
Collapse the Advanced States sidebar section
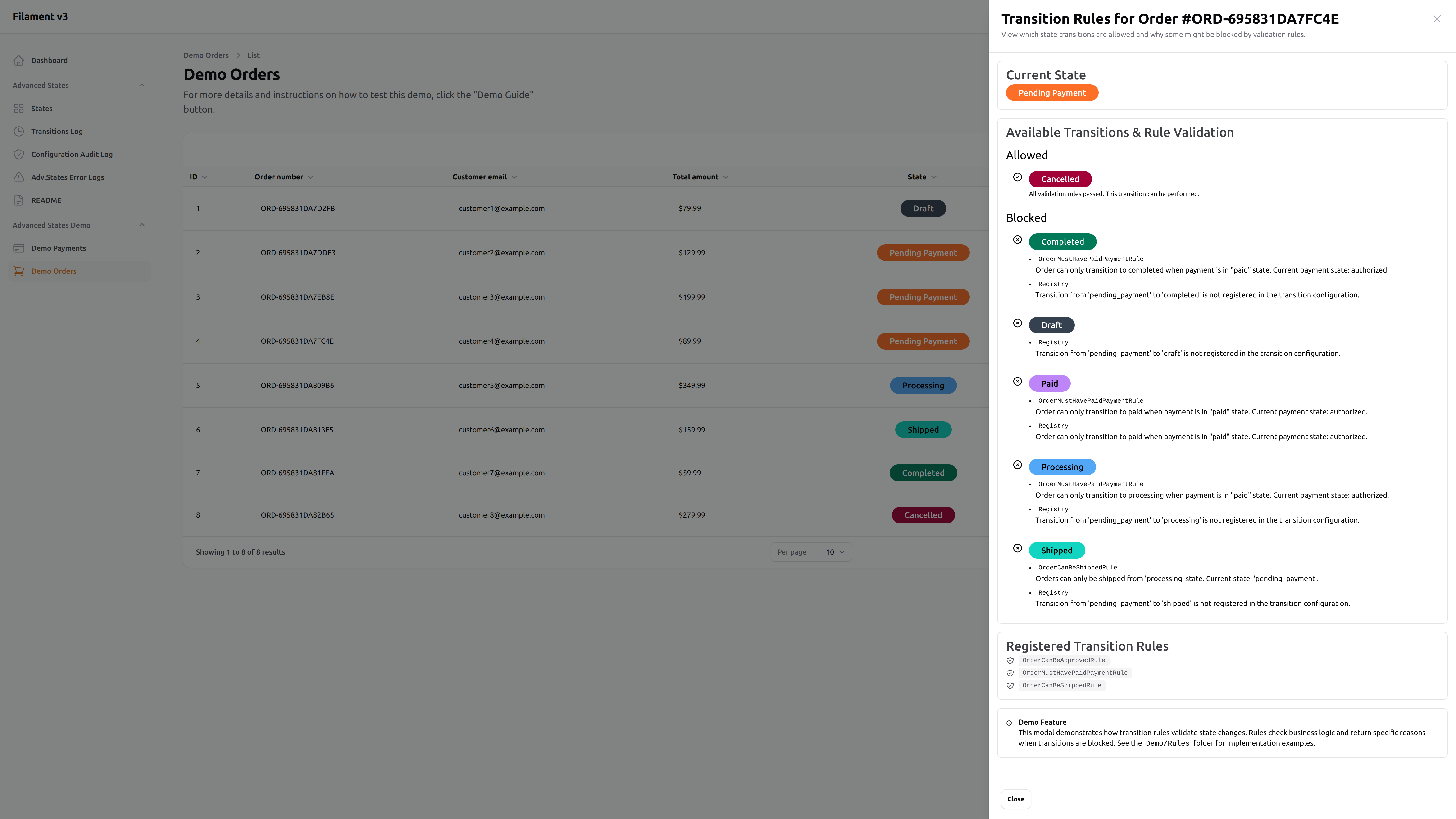142,85
